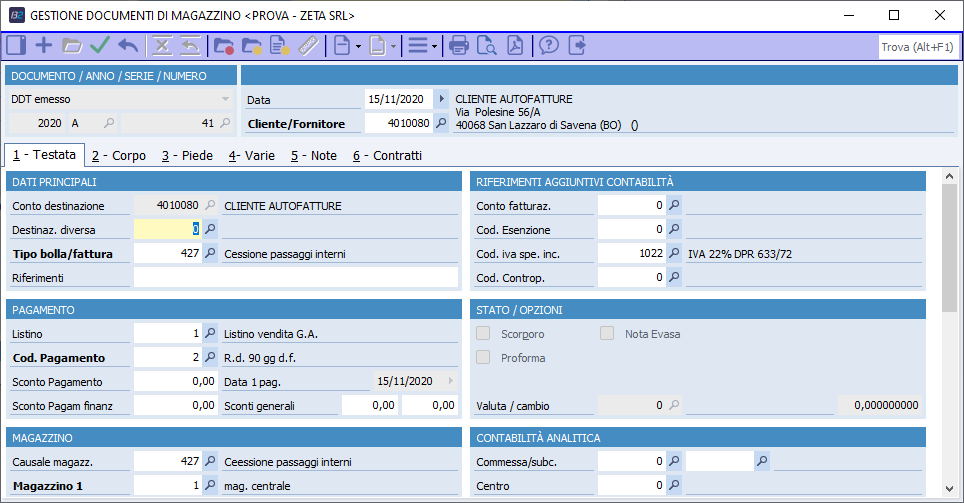Open print preview with magnifier icon
Image resolution: width=964 pixels, height=503 pixels.
pos(487,45)
